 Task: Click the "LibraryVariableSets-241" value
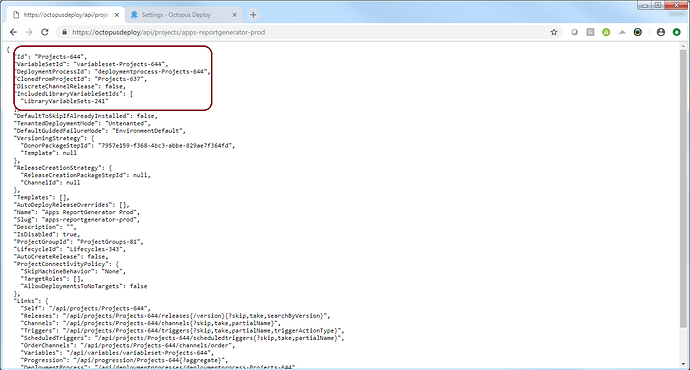[65, 101]
